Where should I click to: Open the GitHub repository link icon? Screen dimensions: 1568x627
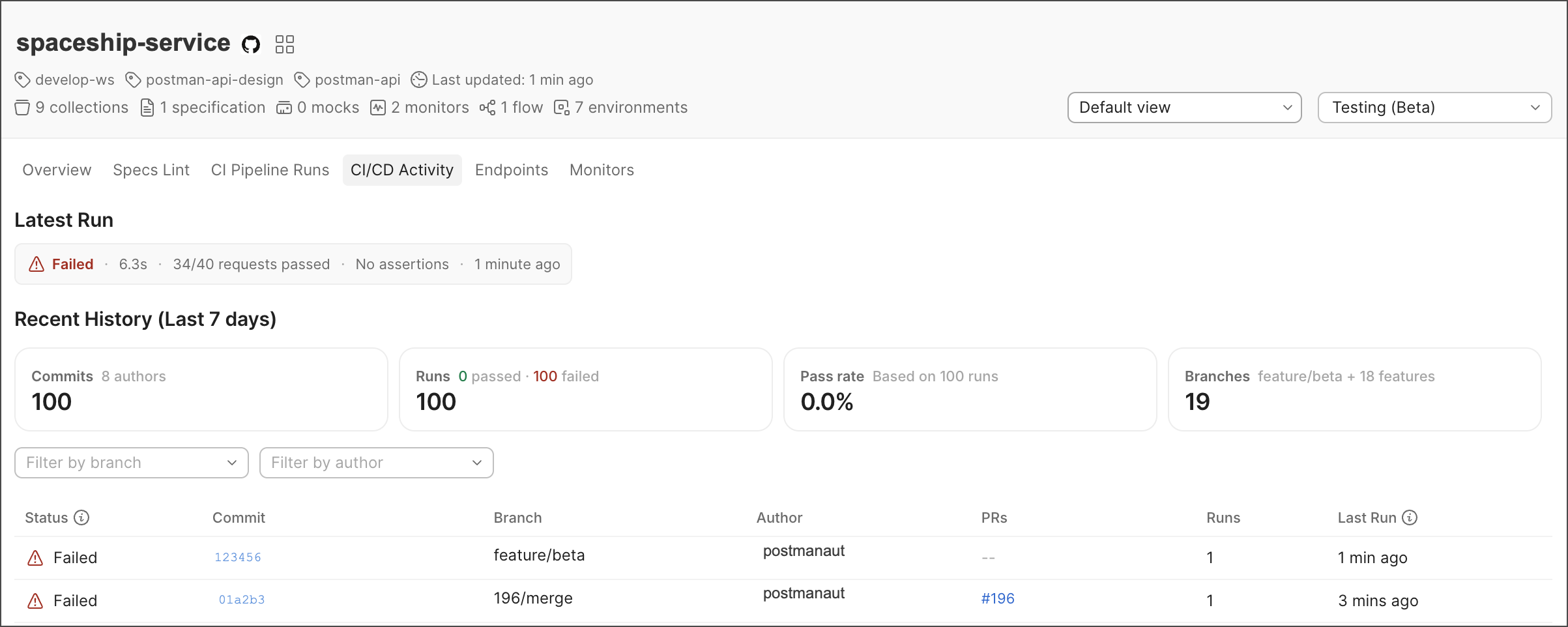point(251,44)
